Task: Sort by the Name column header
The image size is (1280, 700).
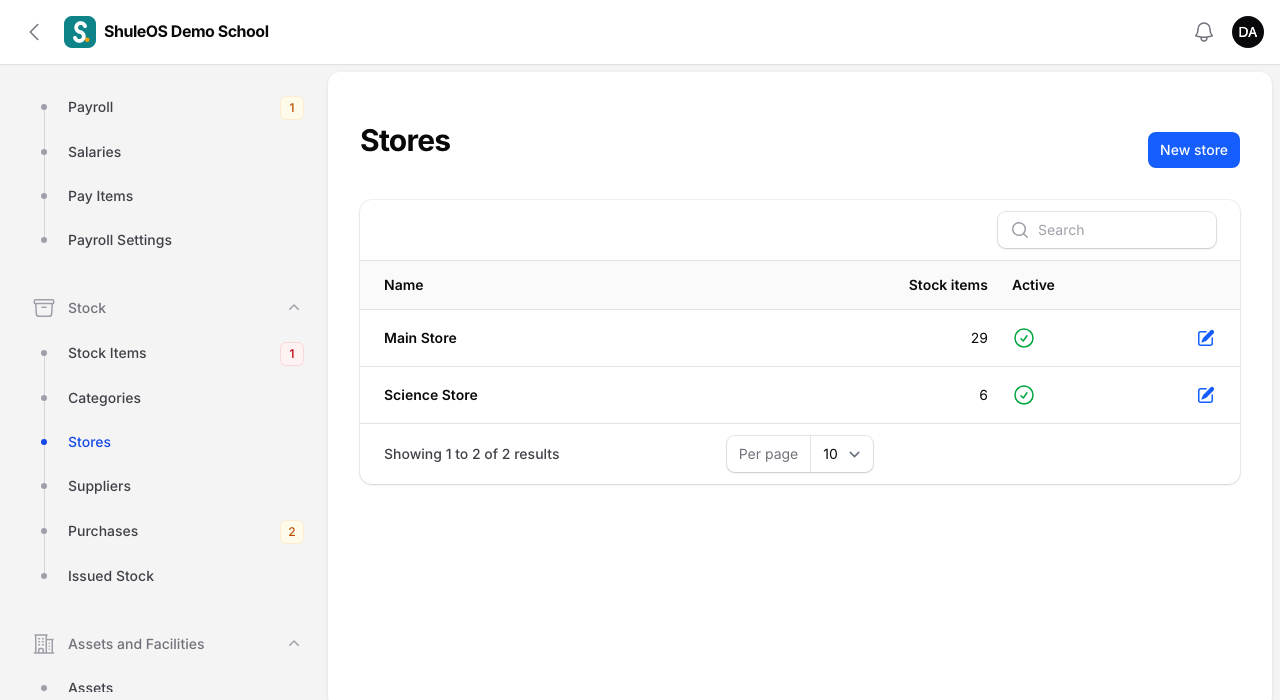Action: 404,285
